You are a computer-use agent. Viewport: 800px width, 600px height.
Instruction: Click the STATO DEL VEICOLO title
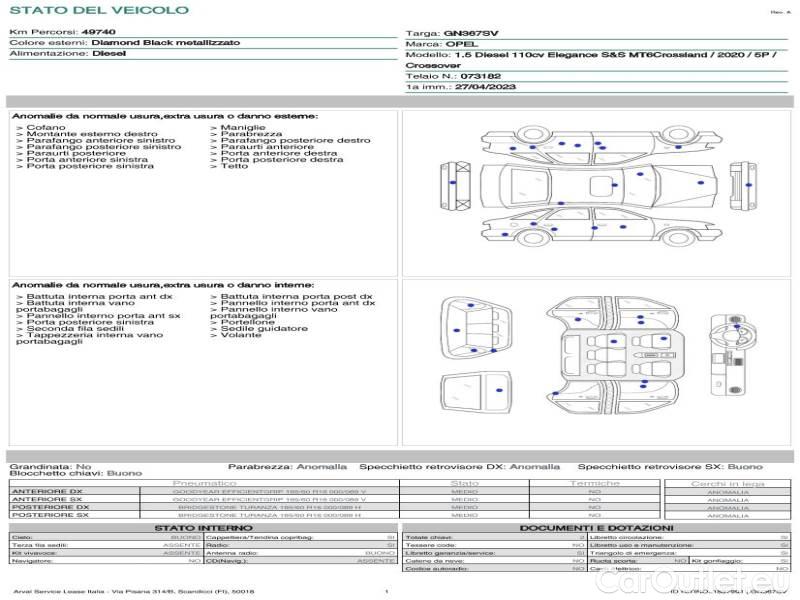[x=98, y=10]
